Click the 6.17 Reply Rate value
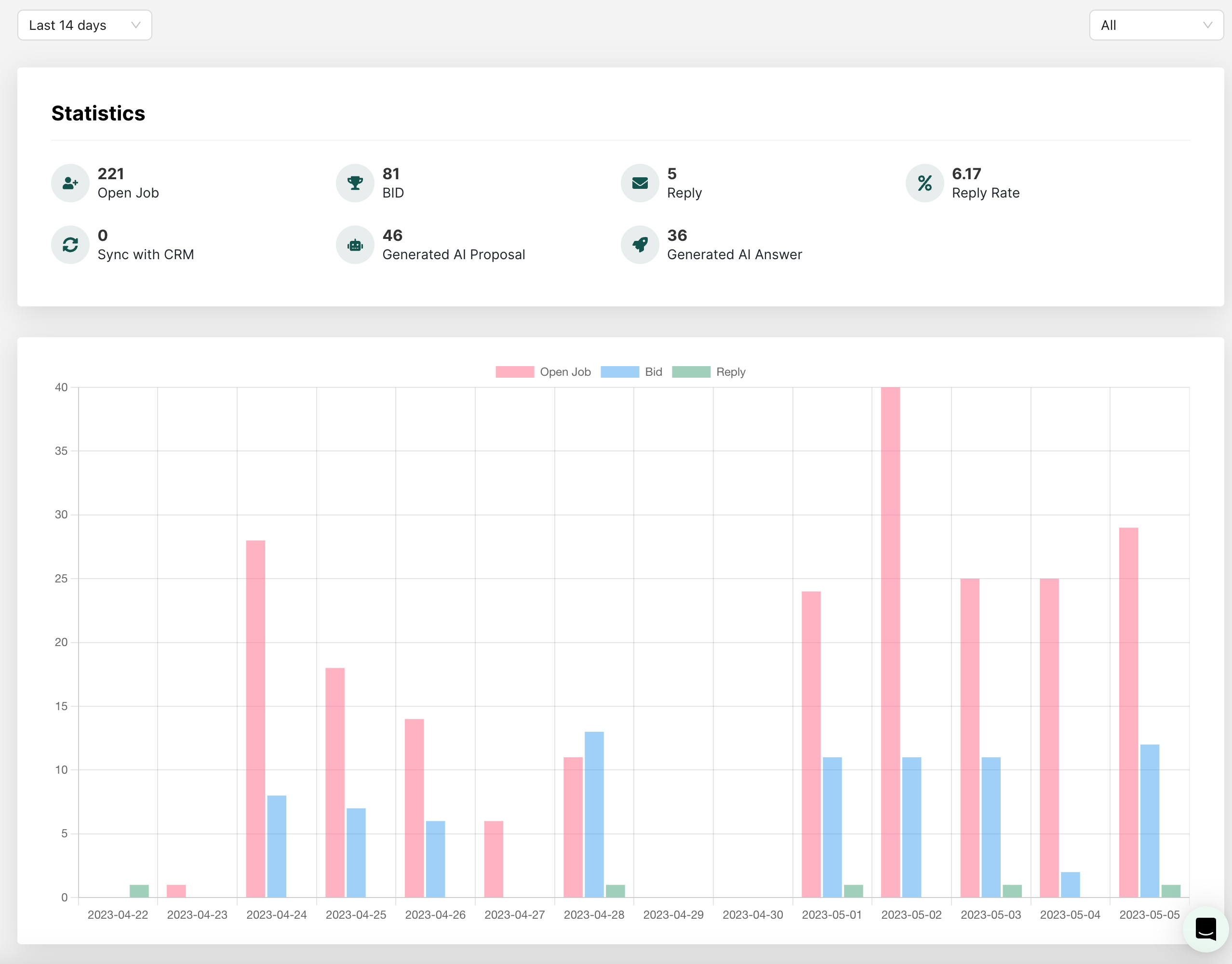Viewport: 1232px width, 964px height. tap(966, 174)
